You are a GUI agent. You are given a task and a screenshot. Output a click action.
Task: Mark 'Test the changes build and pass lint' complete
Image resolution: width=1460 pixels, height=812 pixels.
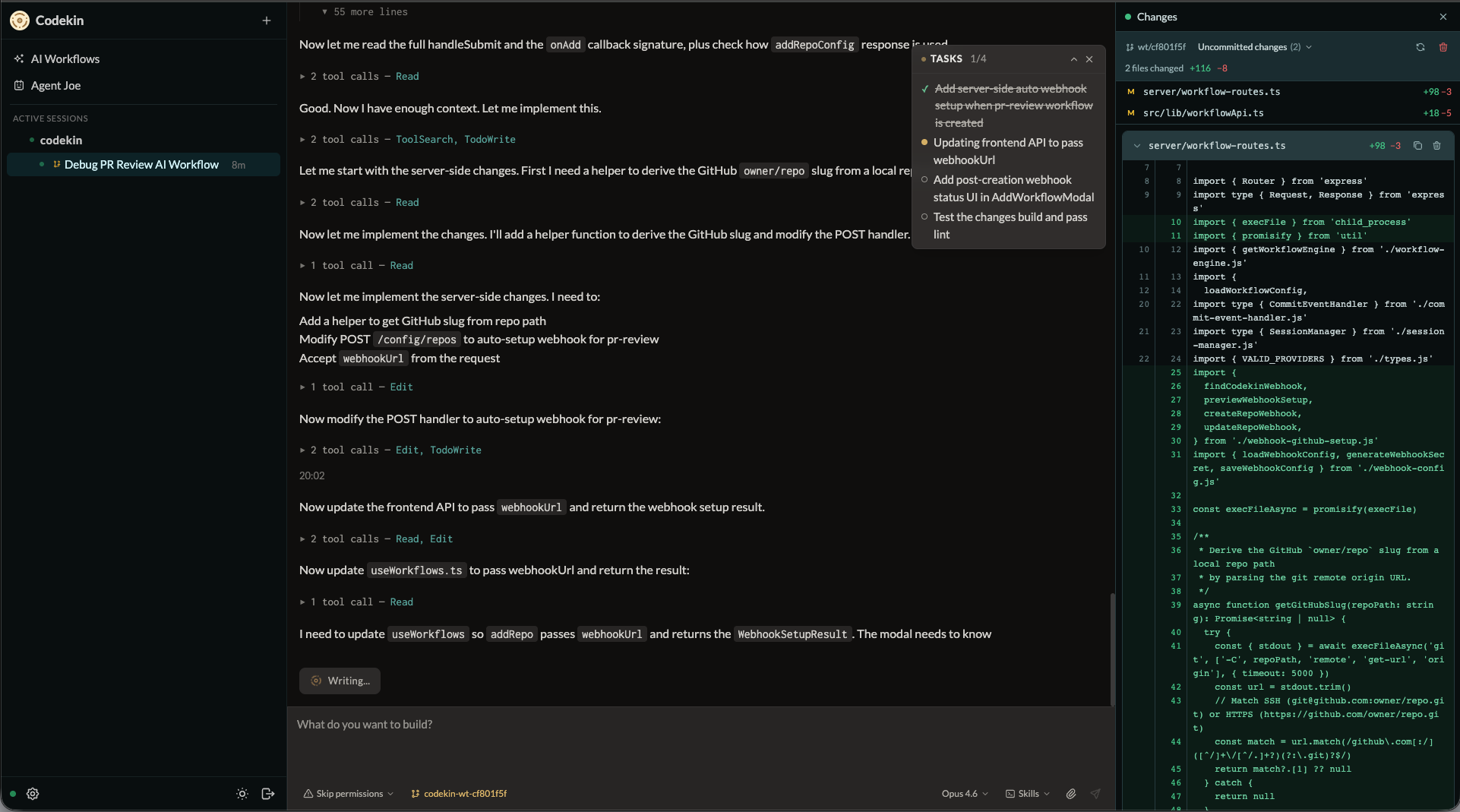click(x=924, y=217)
